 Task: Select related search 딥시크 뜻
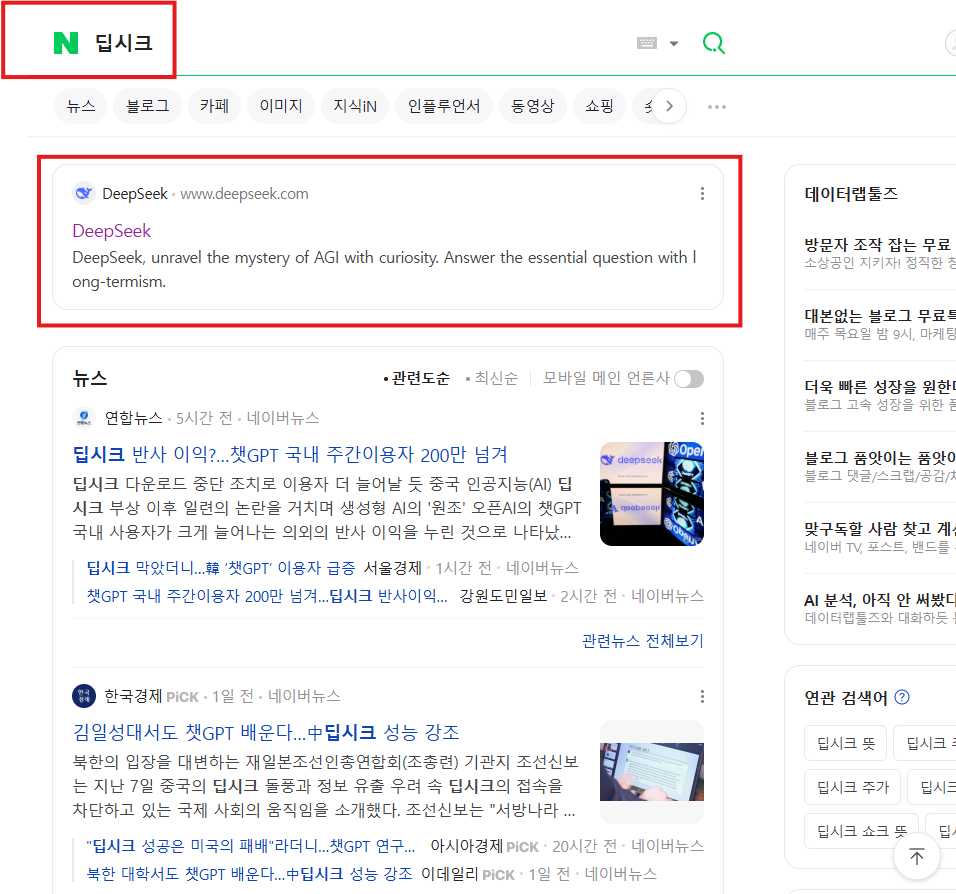(846, 743)
